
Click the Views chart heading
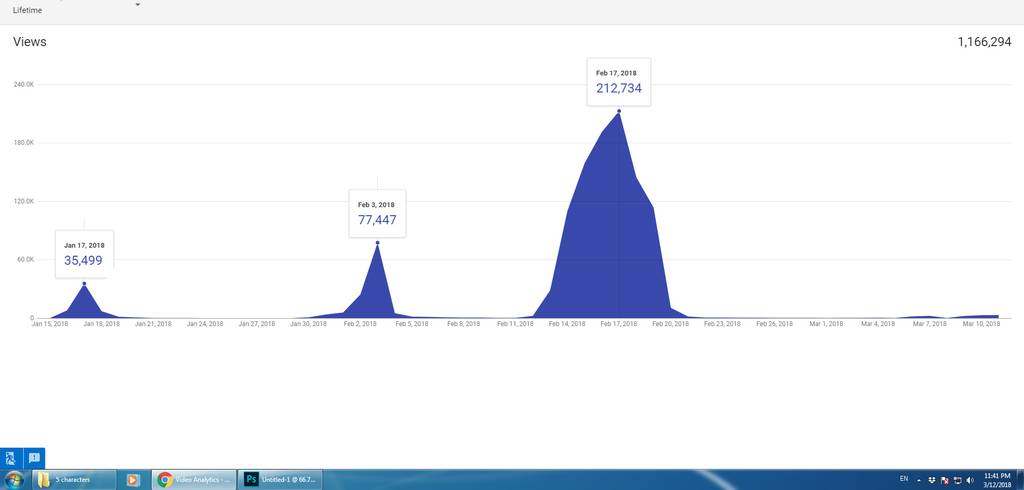tap(29, 42)
